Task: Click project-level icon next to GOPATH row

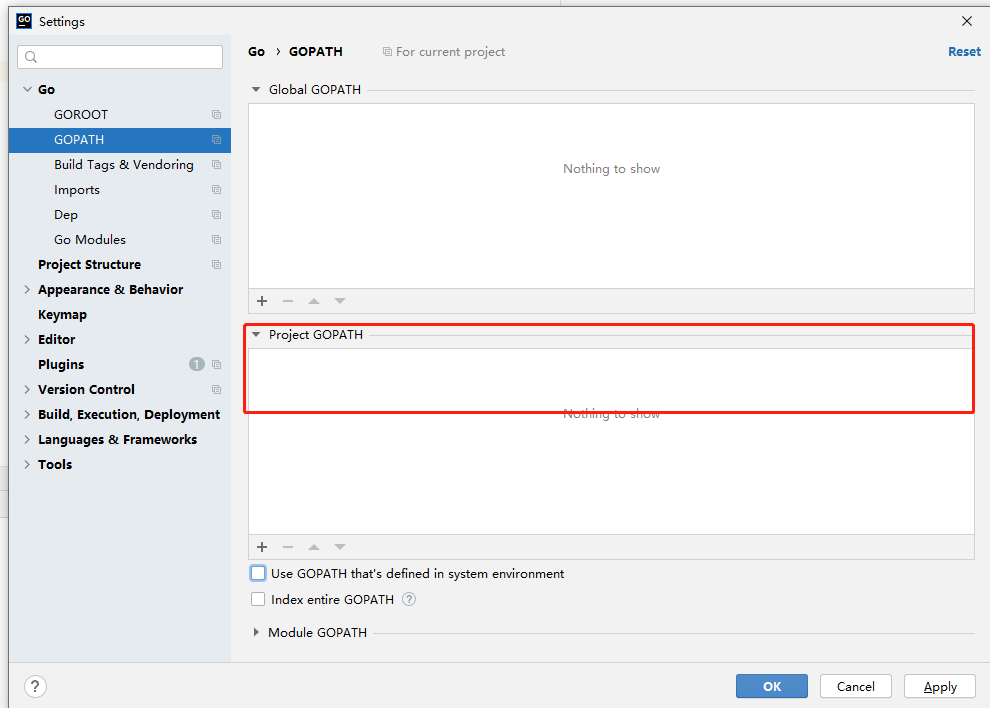Action: tap(217, 140)
